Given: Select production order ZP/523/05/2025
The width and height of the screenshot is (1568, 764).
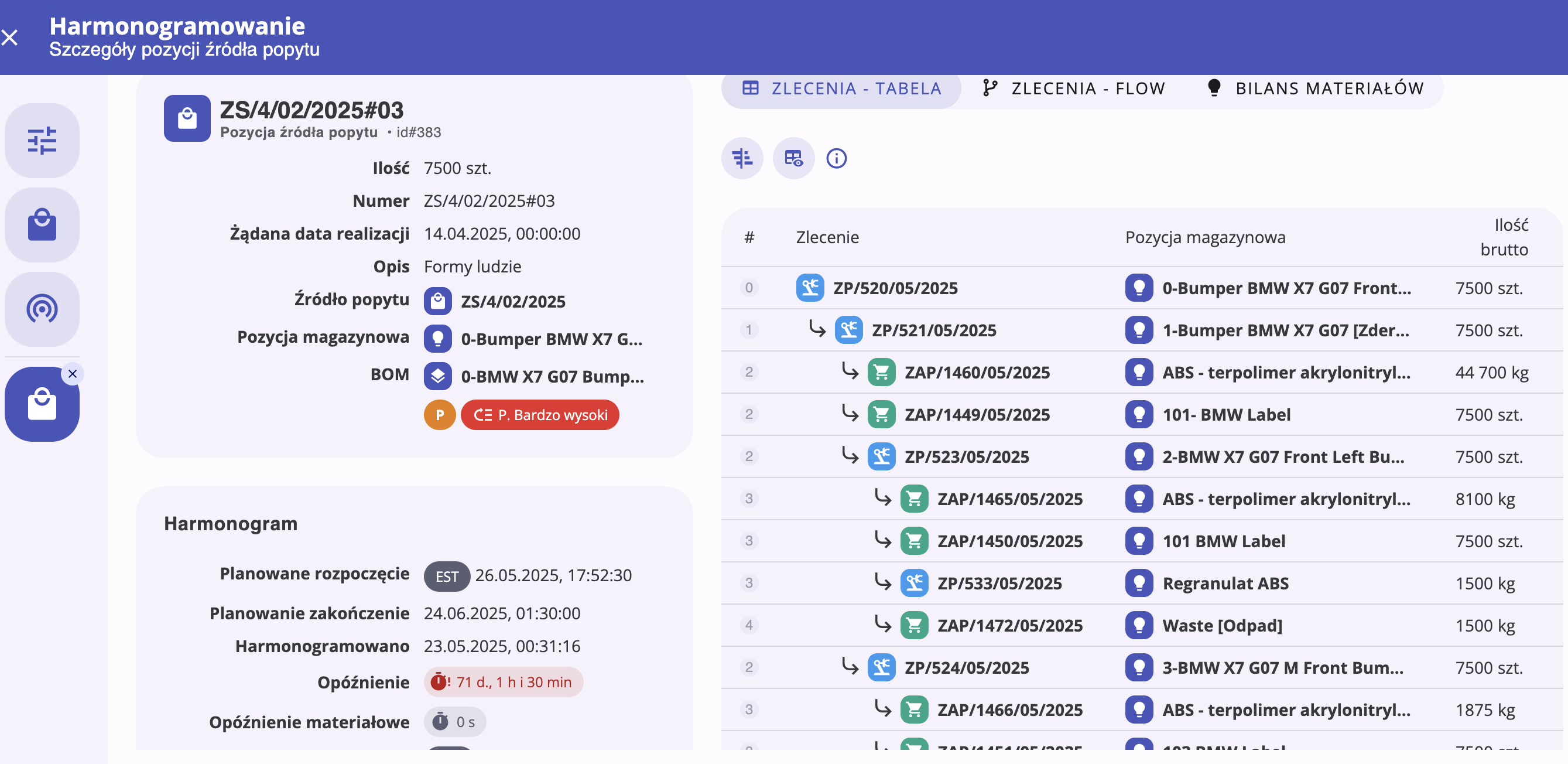Looking at the screenshot, I should 966,457.
